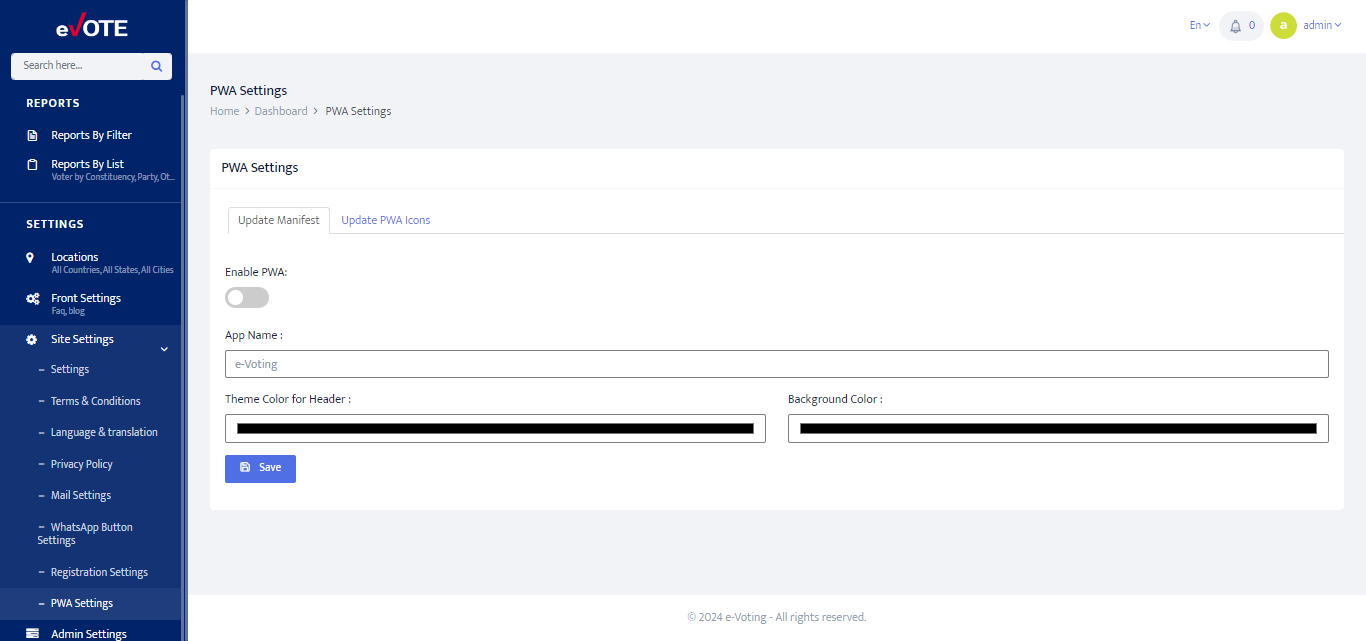1366x641 pixels.
Task: Select the Update Manifest tab
Action: click(x=278, y=219)
